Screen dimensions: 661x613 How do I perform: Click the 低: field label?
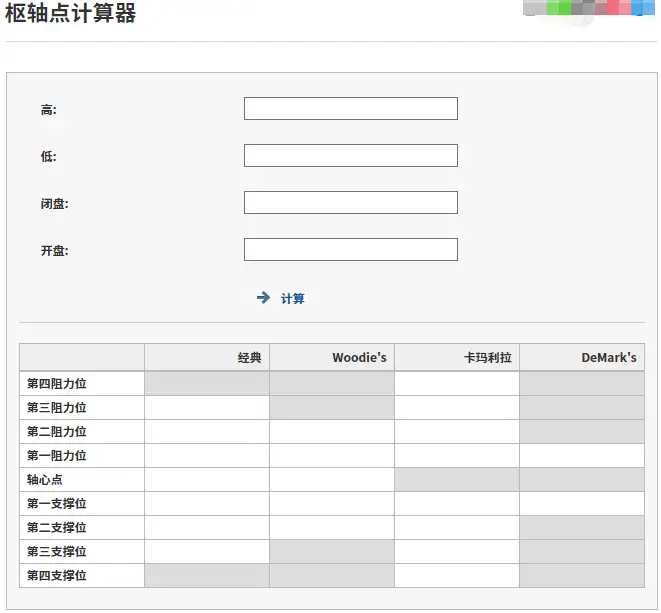click(x=48, y=157)
